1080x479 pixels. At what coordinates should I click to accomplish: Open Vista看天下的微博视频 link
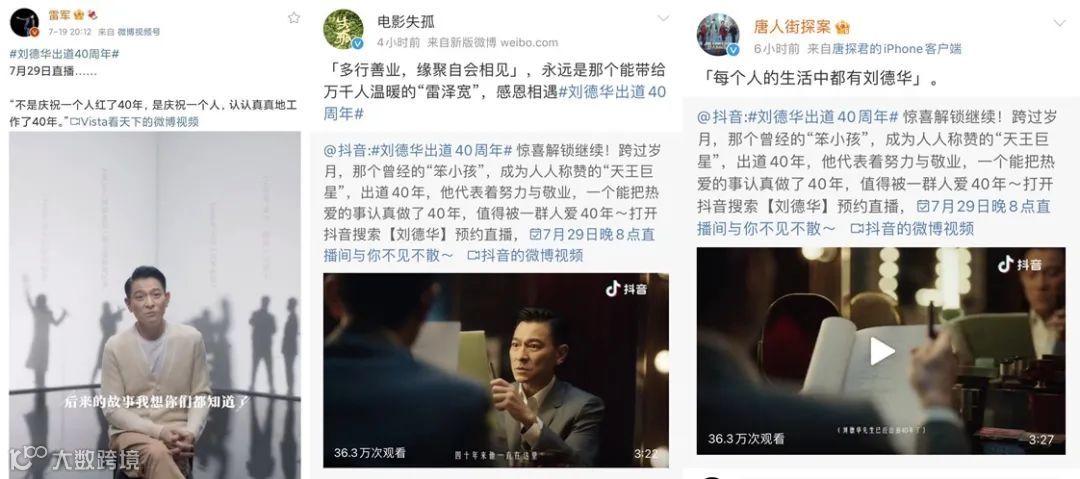pos(135,121)
